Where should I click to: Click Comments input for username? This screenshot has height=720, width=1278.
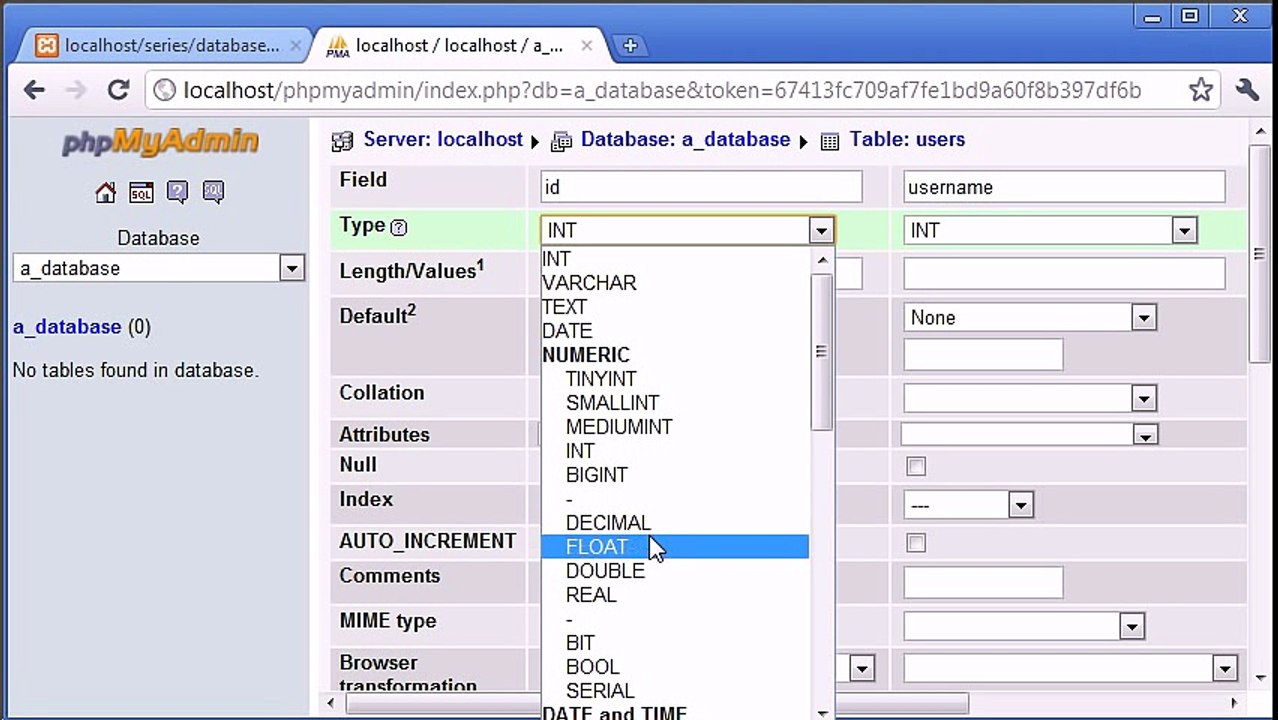pos(983,583)
